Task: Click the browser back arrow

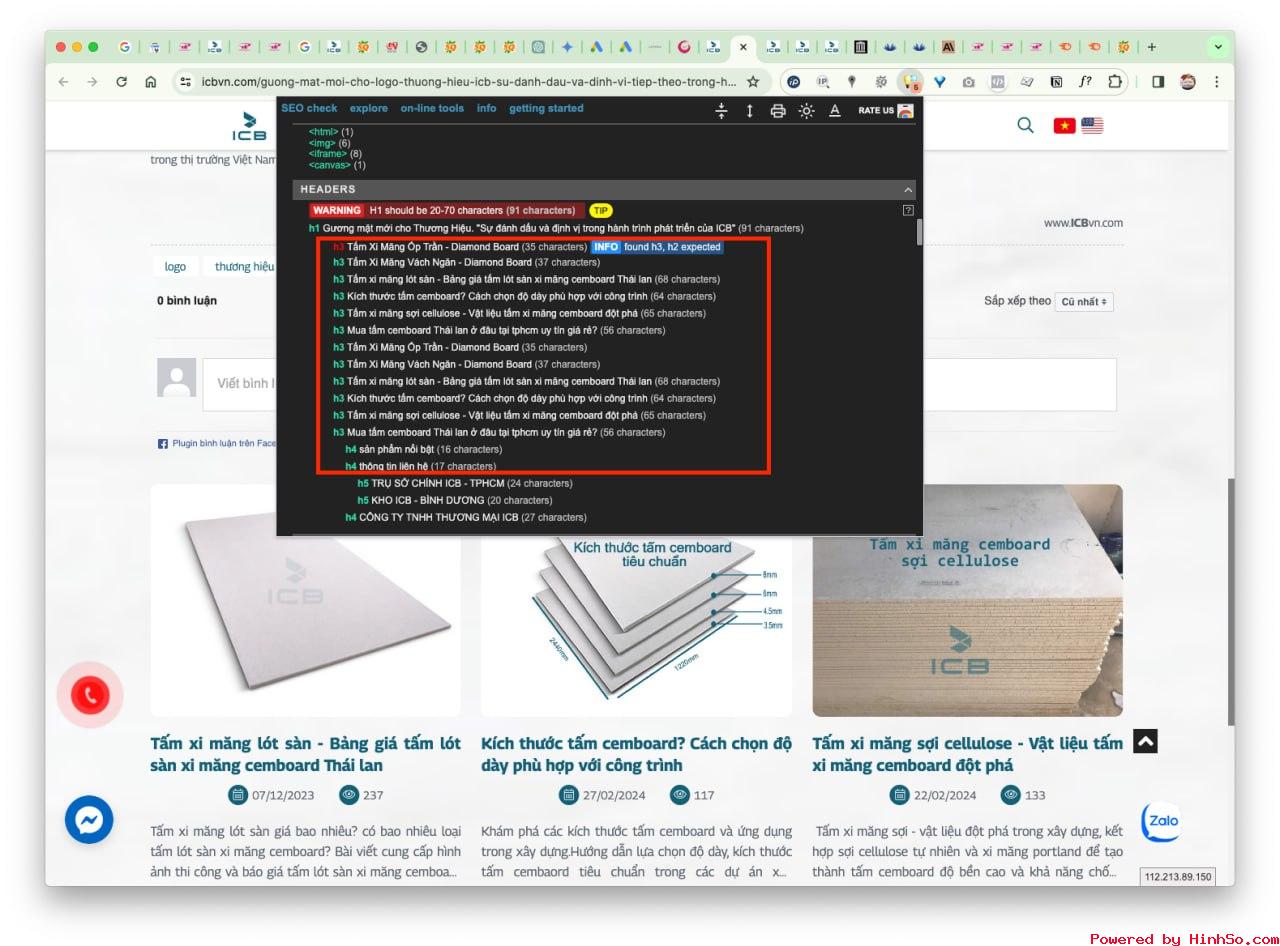Action: (63, 82)
